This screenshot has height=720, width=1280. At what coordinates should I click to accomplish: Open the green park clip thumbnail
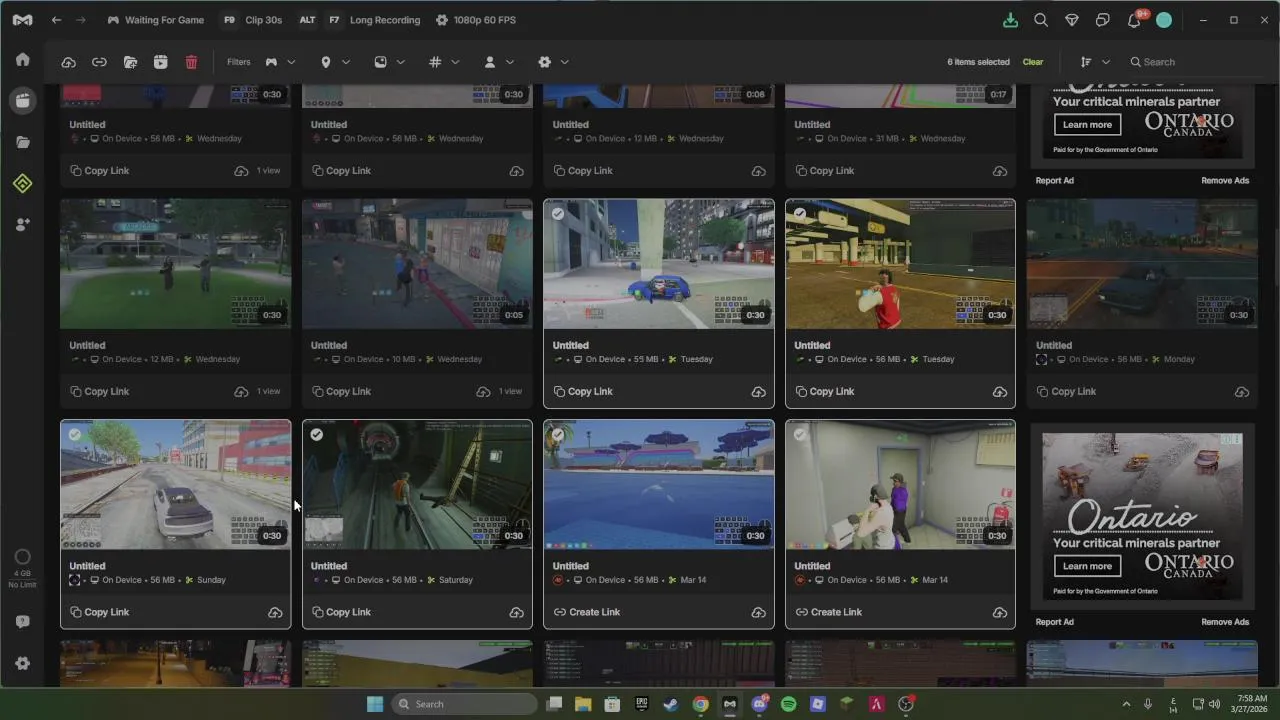point(175,264)
